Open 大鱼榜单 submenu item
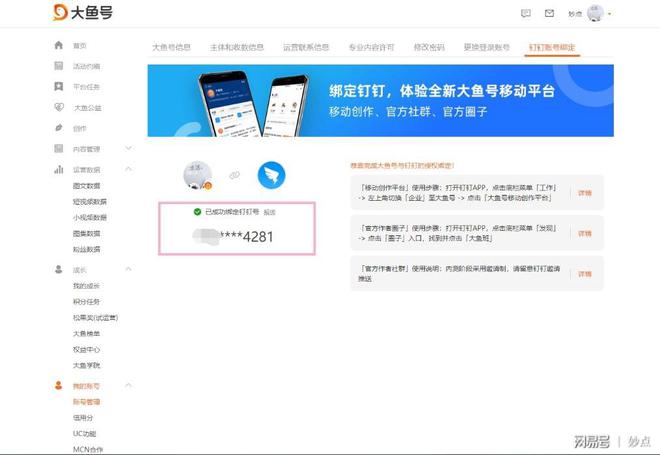 pos(86,333)
